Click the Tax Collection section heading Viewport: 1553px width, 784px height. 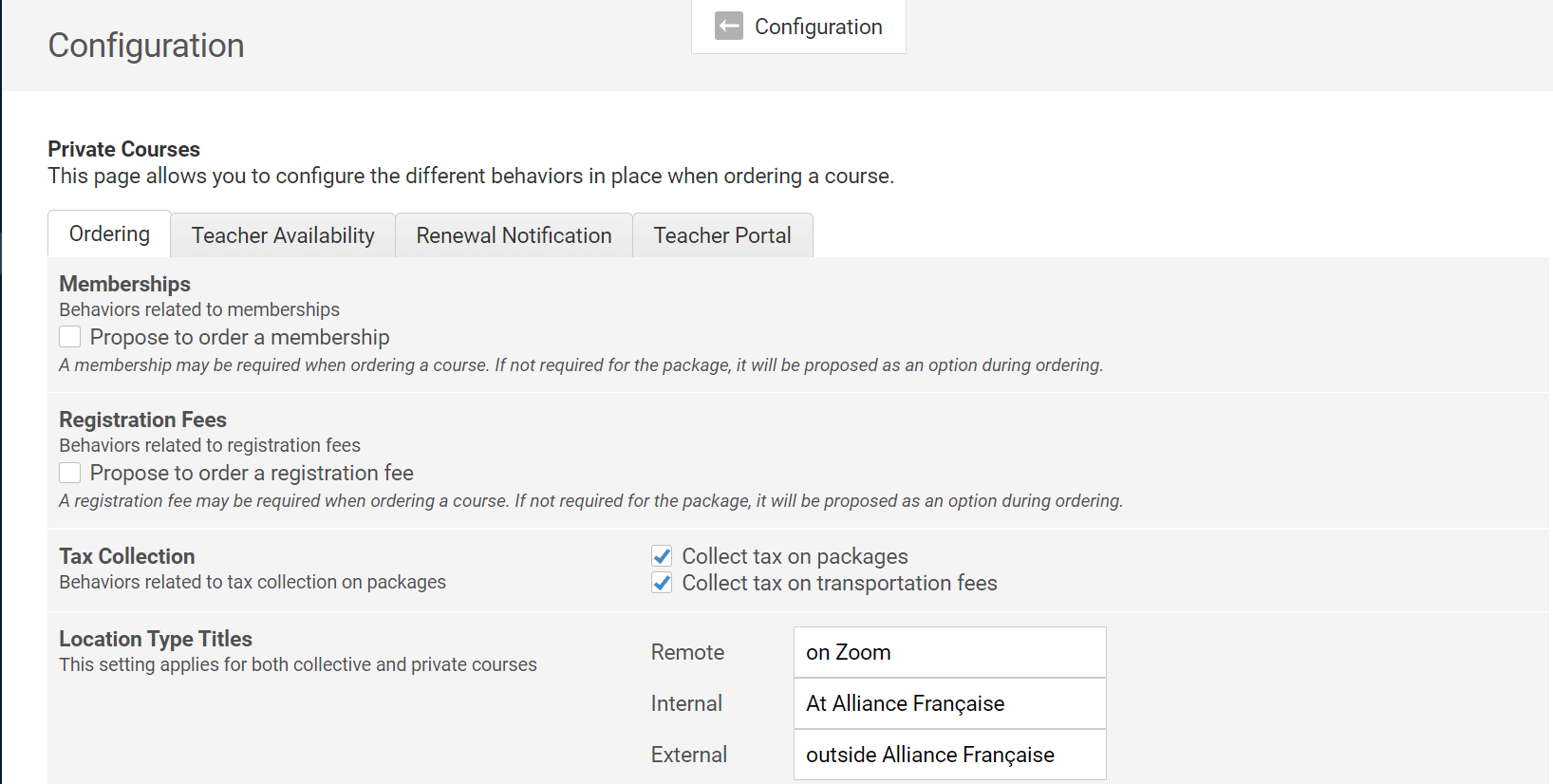127,556
